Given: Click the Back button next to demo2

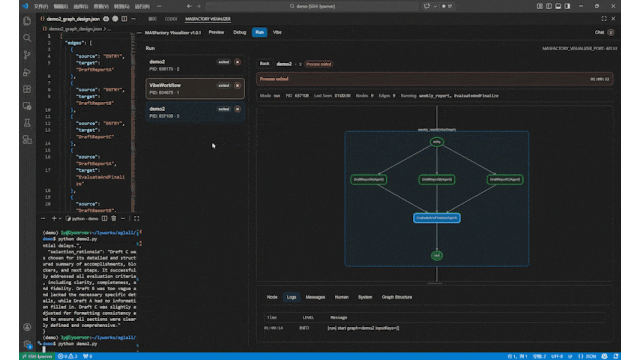Looking at the screenshot, I should click(264, 64).
